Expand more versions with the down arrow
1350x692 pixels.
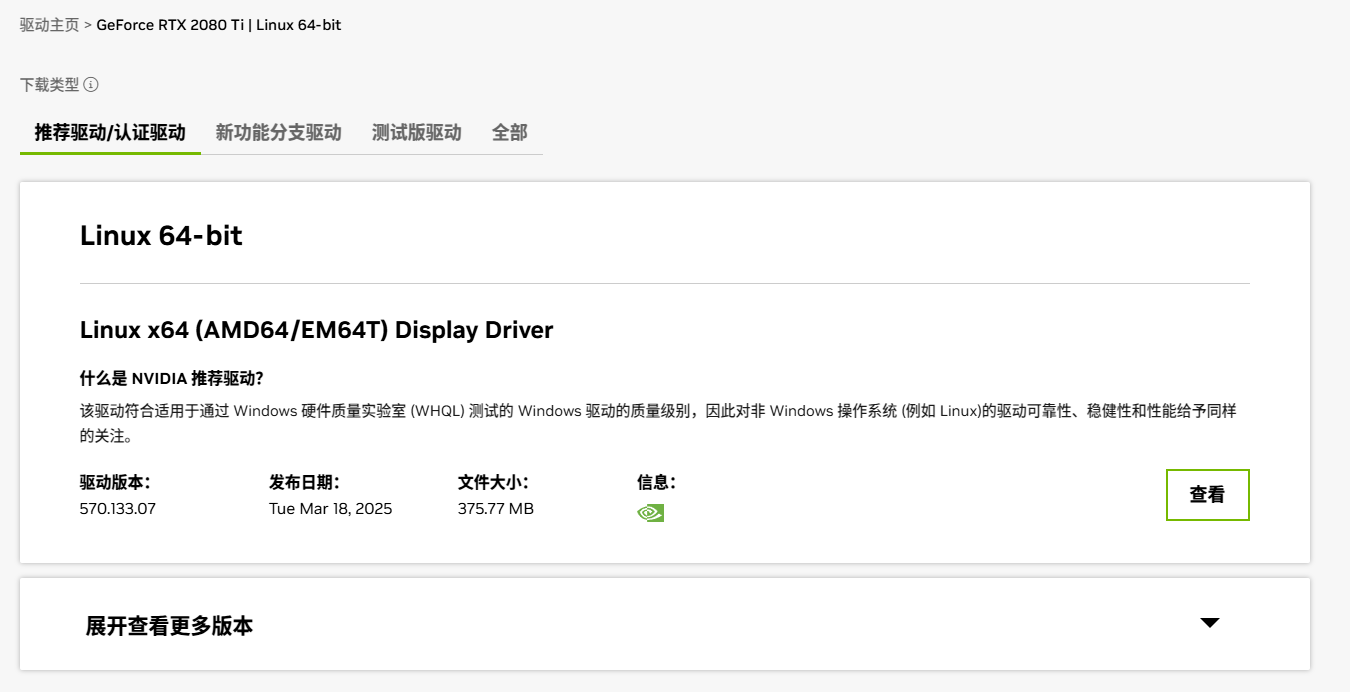[1209, 623]
